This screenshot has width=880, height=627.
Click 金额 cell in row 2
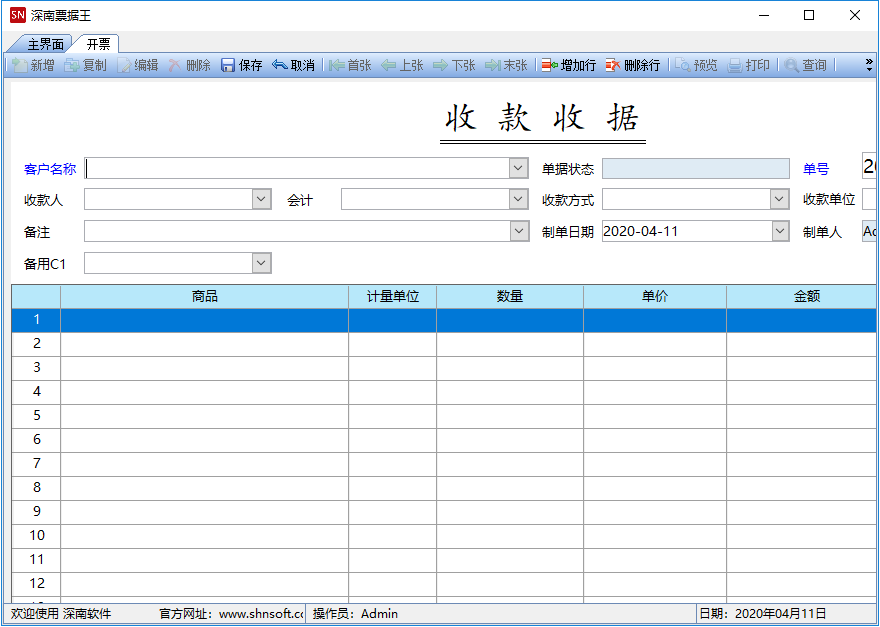tap(801, 344)
